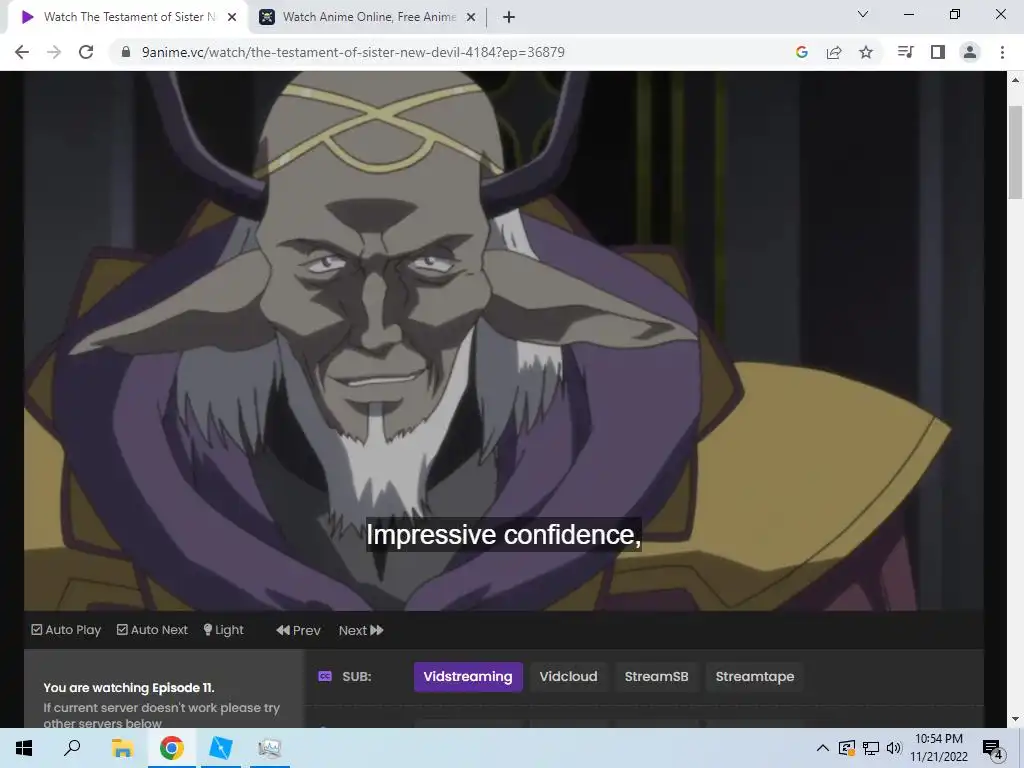
Task: Select the Vidstreaming server
Action: pyautogui.click(x=468, y=677)
